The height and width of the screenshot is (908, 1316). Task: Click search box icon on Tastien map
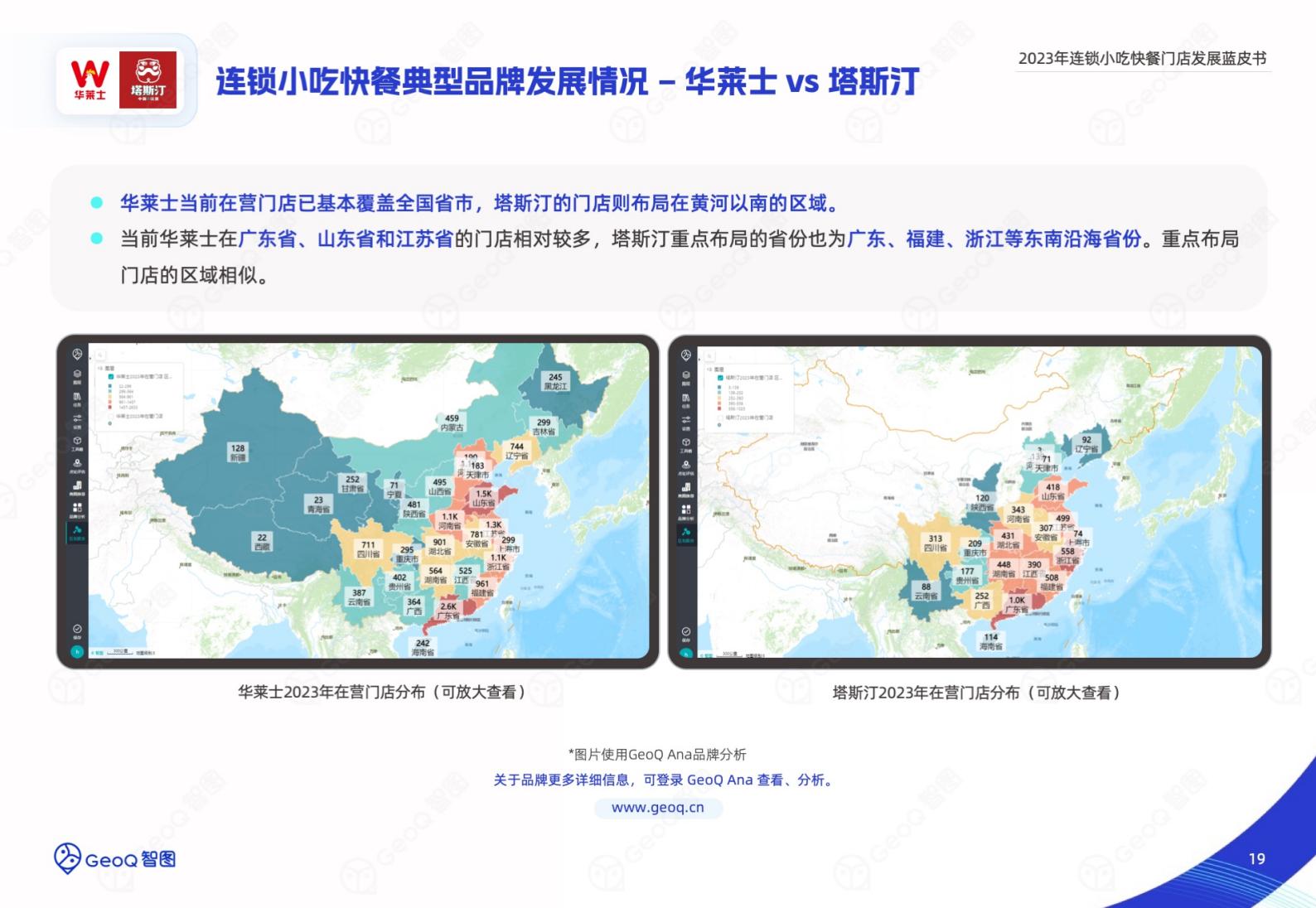pos(709,356)
